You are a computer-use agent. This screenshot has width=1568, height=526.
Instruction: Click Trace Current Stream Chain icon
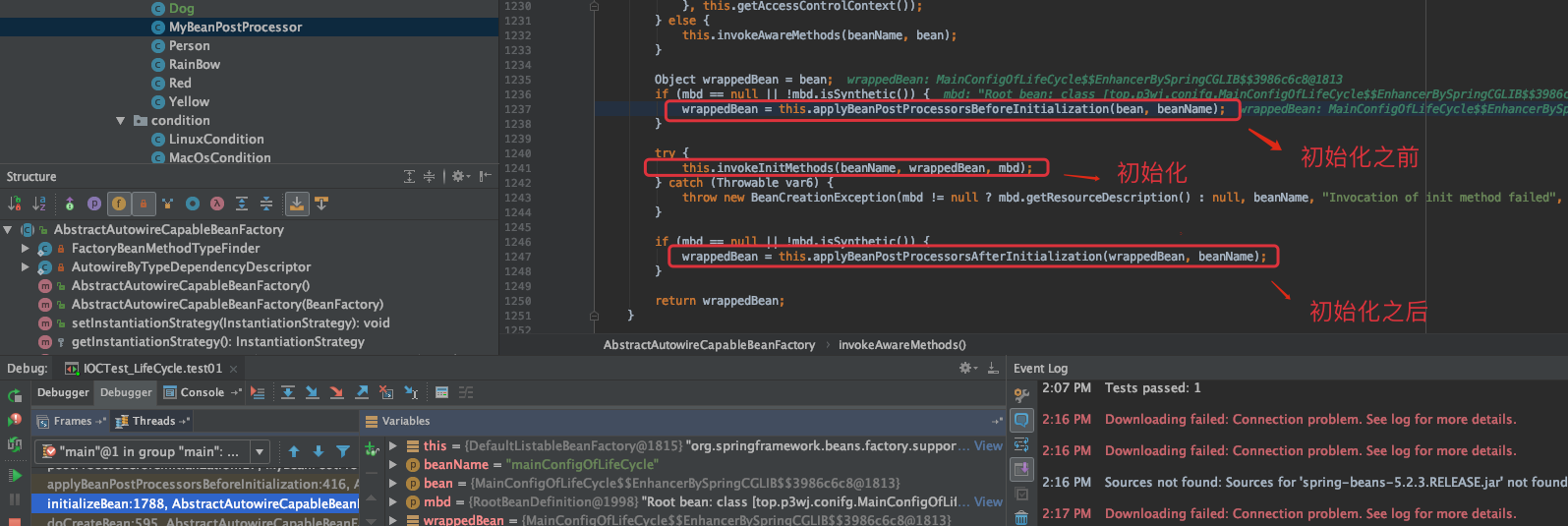(466, 392)
